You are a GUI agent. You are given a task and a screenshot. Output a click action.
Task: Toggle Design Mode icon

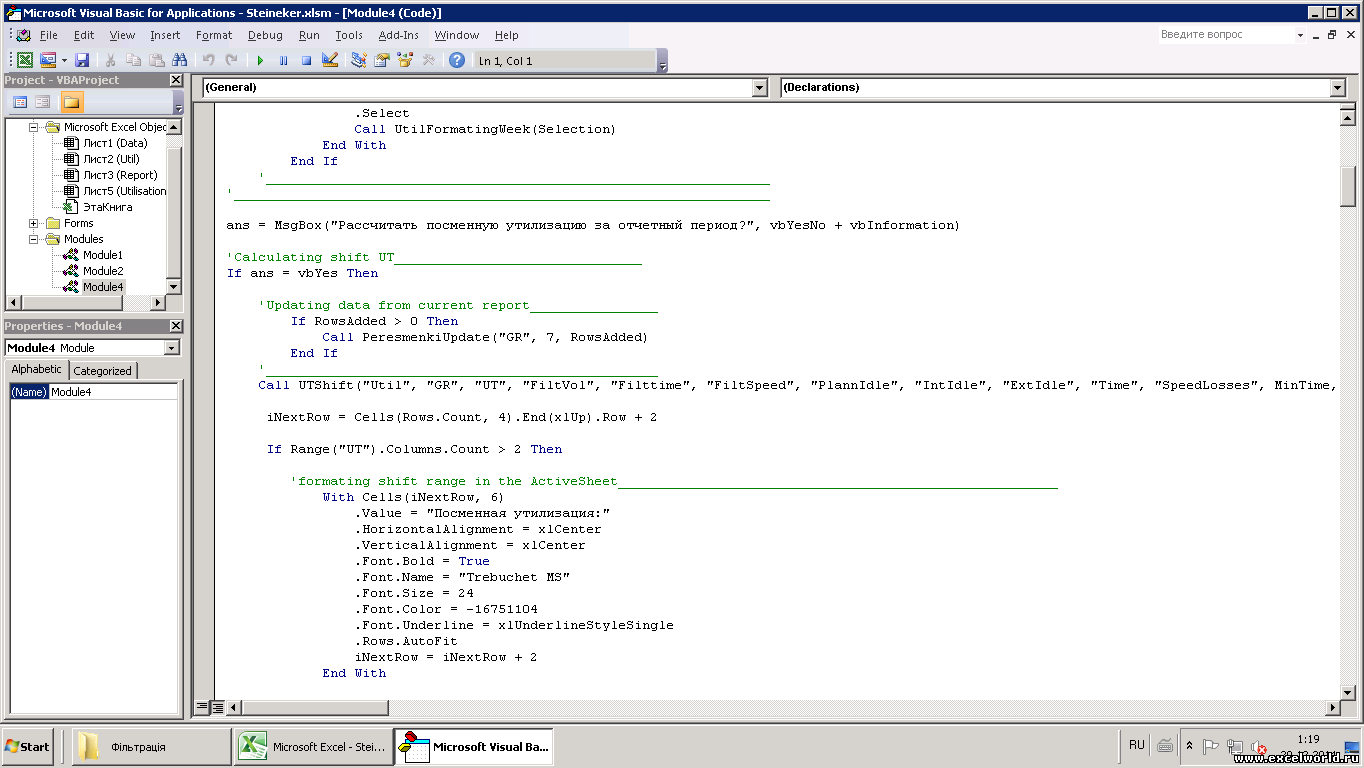click(330, 61)
